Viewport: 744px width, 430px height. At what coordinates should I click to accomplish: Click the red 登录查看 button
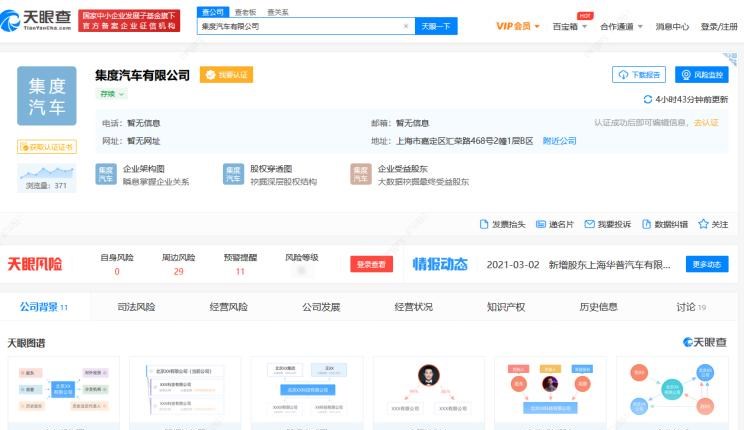pos(372,264)
